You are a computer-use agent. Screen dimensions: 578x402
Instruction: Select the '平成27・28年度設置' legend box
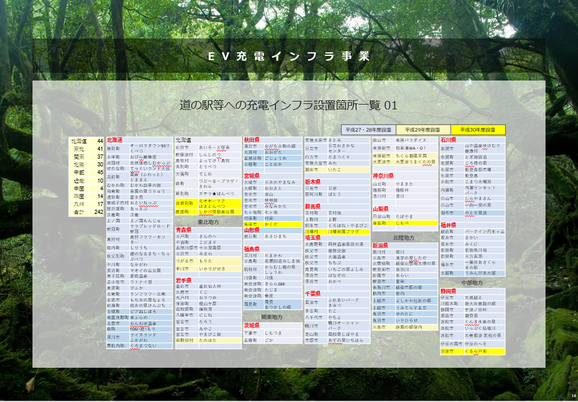(x=368, y=130)
